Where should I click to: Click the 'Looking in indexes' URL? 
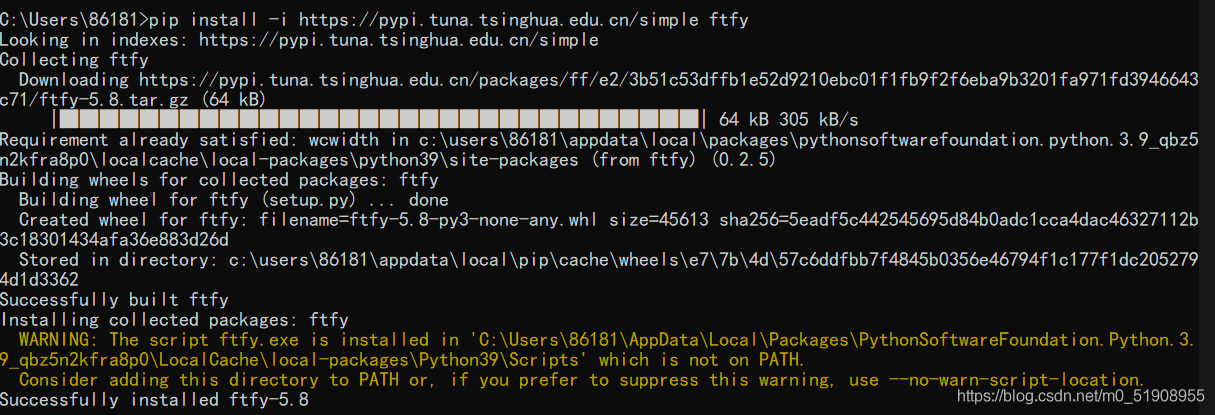tap(398, 40)
